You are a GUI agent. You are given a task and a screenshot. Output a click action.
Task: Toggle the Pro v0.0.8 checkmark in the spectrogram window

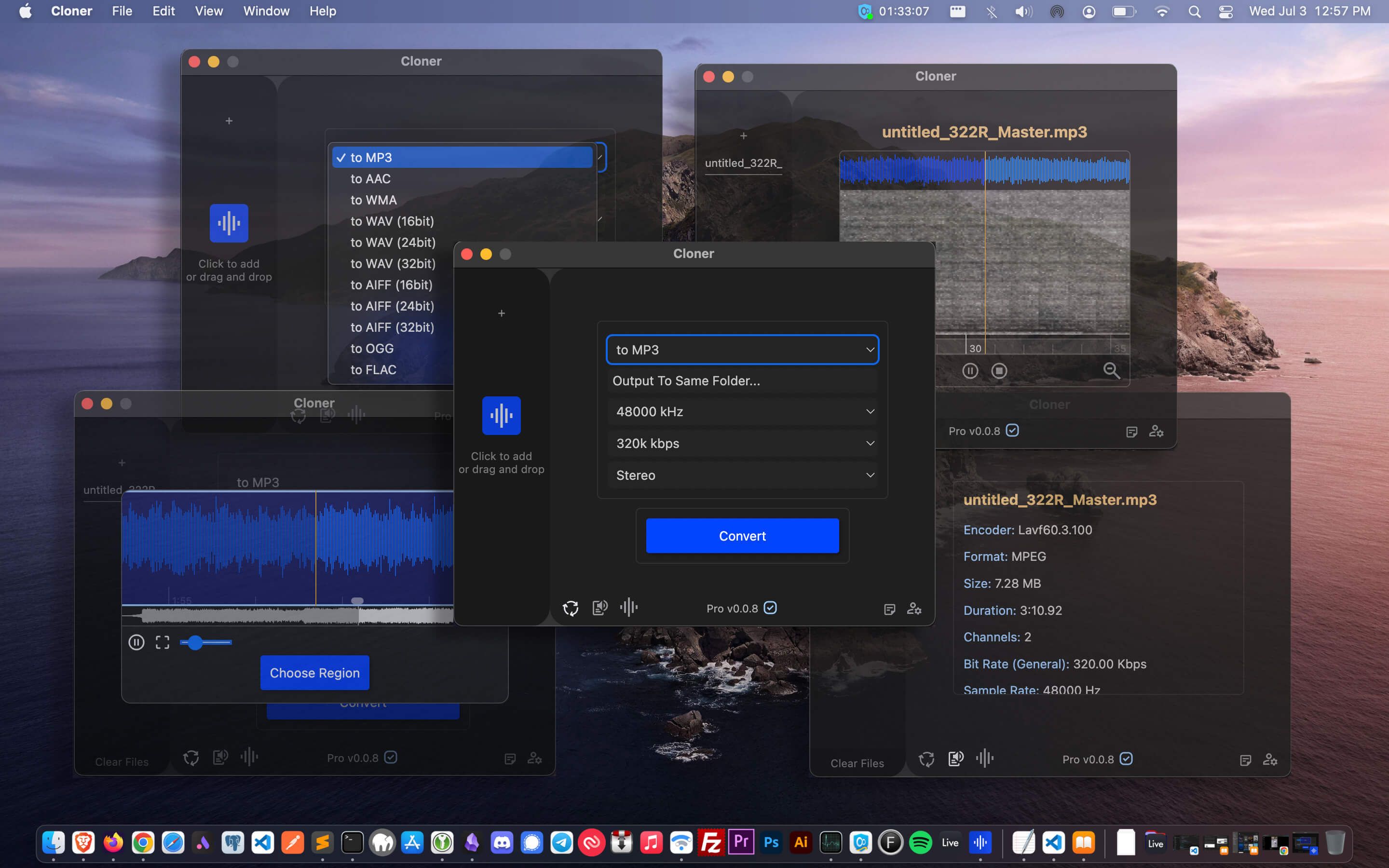click(1012, 431)
